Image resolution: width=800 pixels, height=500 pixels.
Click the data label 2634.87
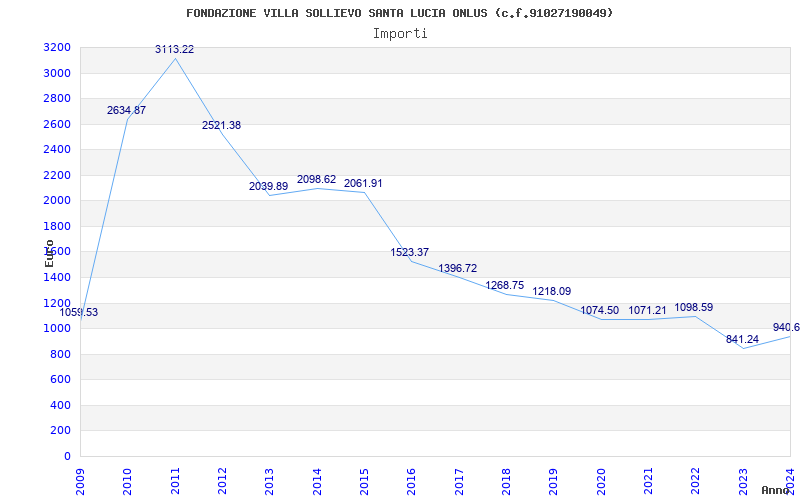click(127, 110)
